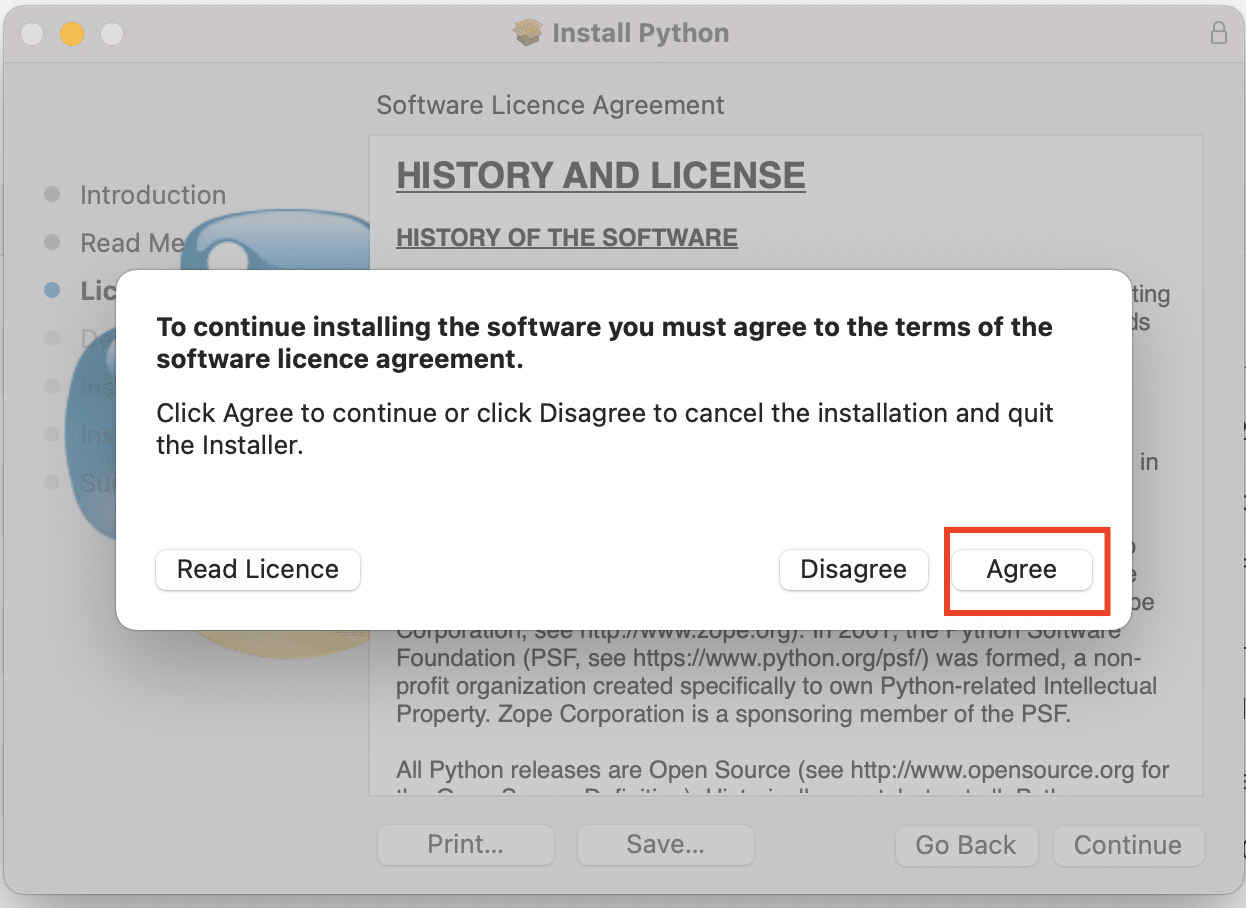Click the yellow minimize window button

(x=71, y=34)
